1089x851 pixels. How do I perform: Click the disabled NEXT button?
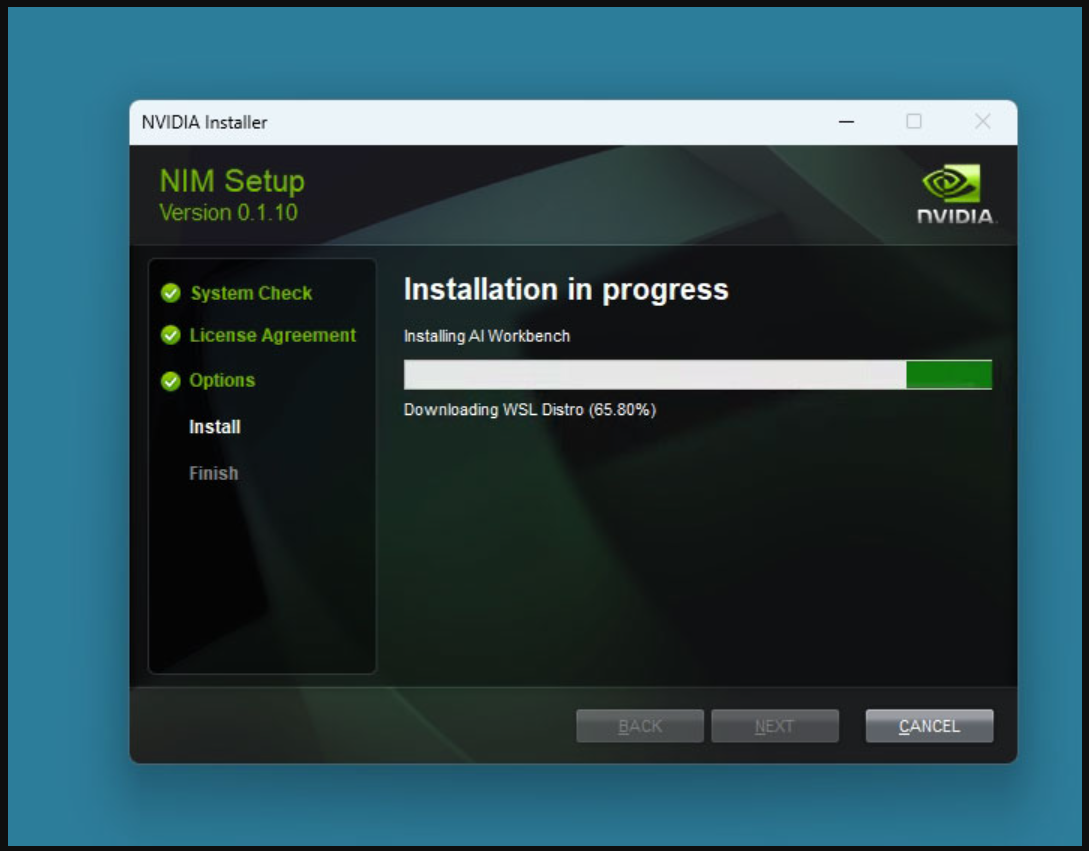[774, 726]
